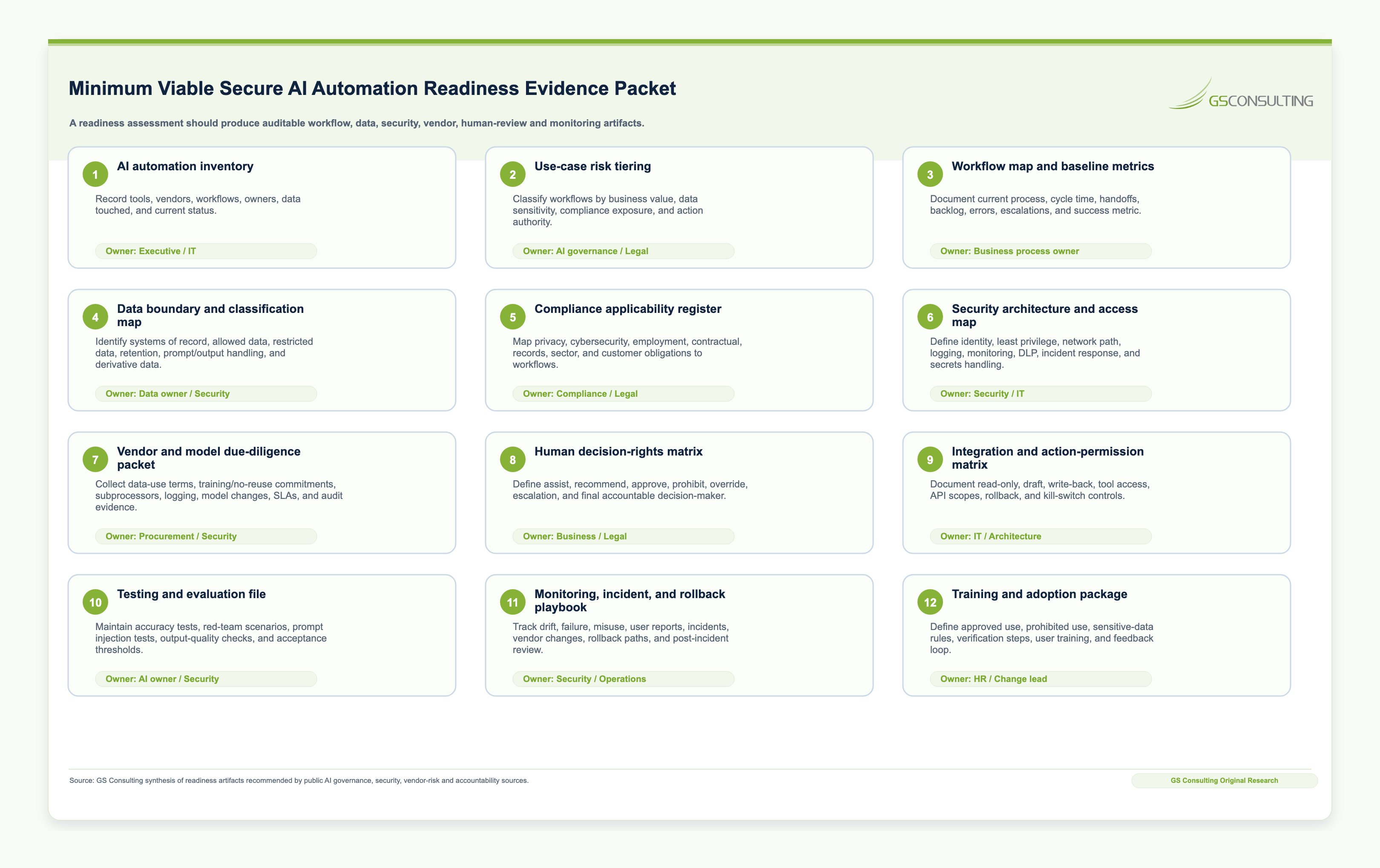Click the number 7 circle badge
Image resolution: width=1380 pixels, height=868 pixels.
95,459
